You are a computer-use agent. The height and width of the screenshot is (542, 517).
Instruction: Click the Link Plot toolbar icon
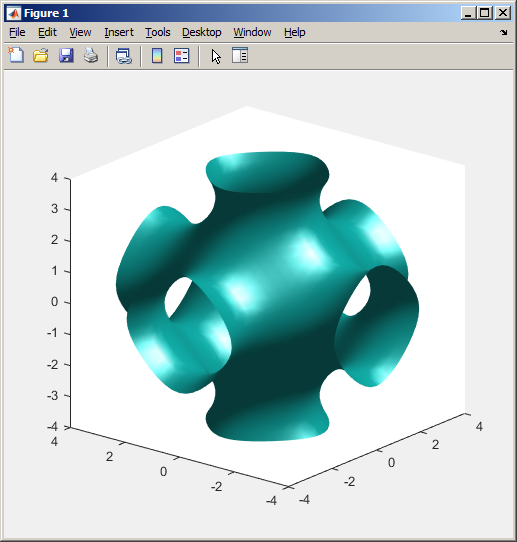[124, 56]
